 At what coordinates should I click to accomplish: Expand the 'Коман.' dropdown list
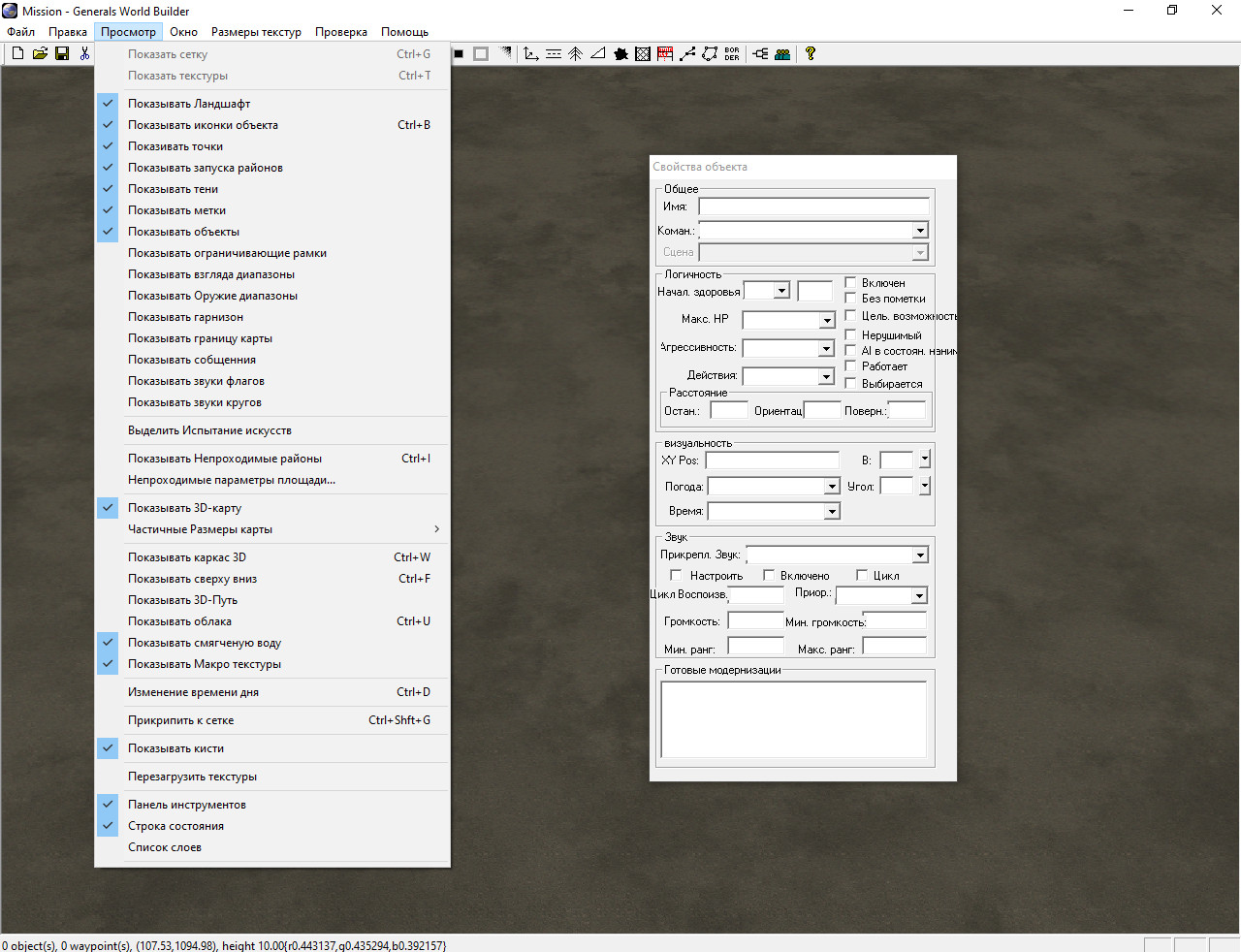coord(920,231)
